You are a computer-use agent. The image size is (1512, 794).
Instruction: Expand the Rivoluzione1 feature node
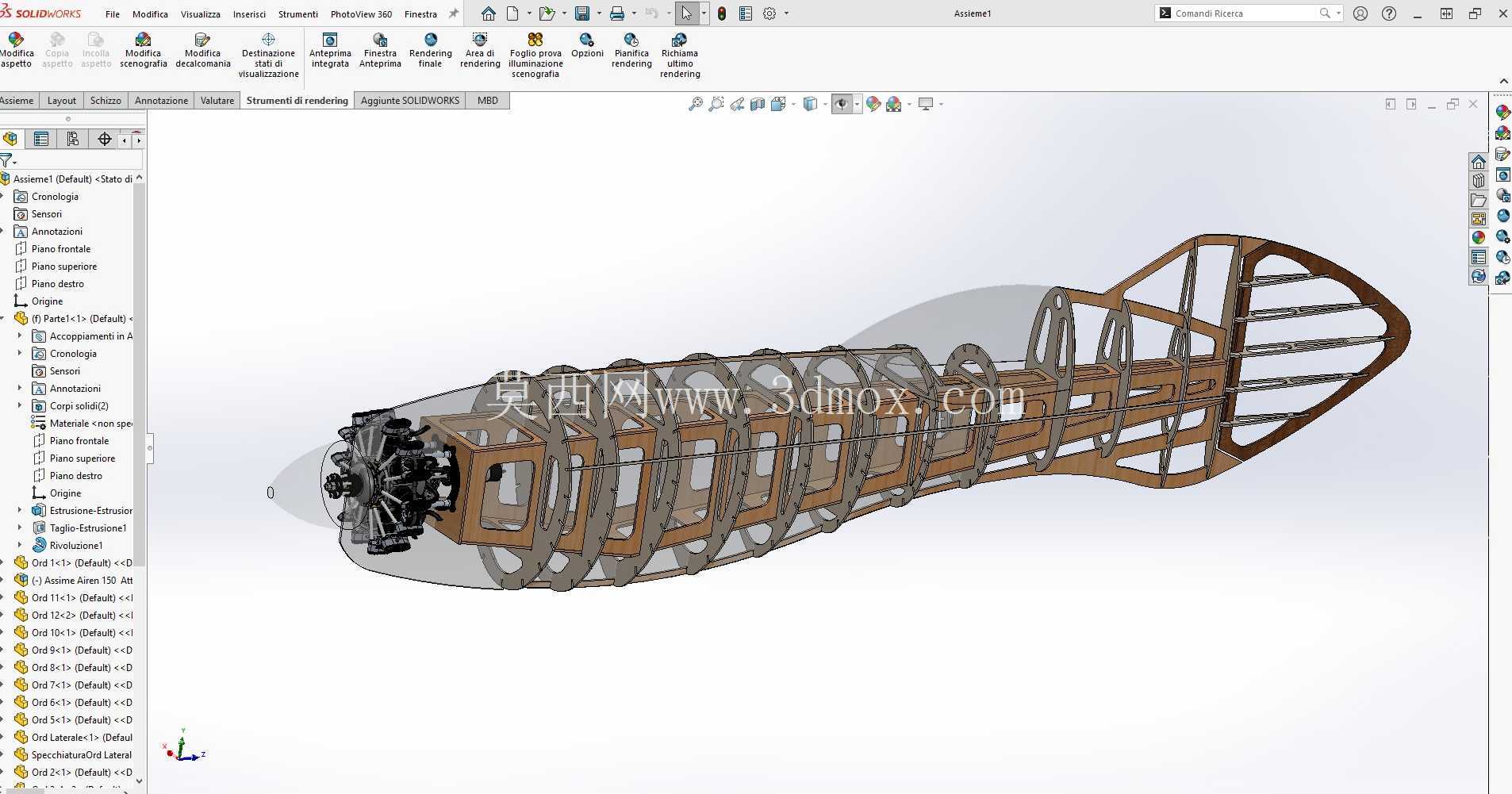pos(20,545)
